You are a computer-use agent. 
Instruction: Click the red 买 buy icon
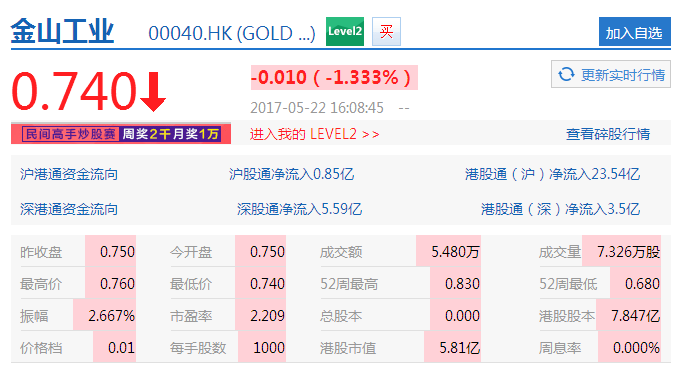point(386,32)
